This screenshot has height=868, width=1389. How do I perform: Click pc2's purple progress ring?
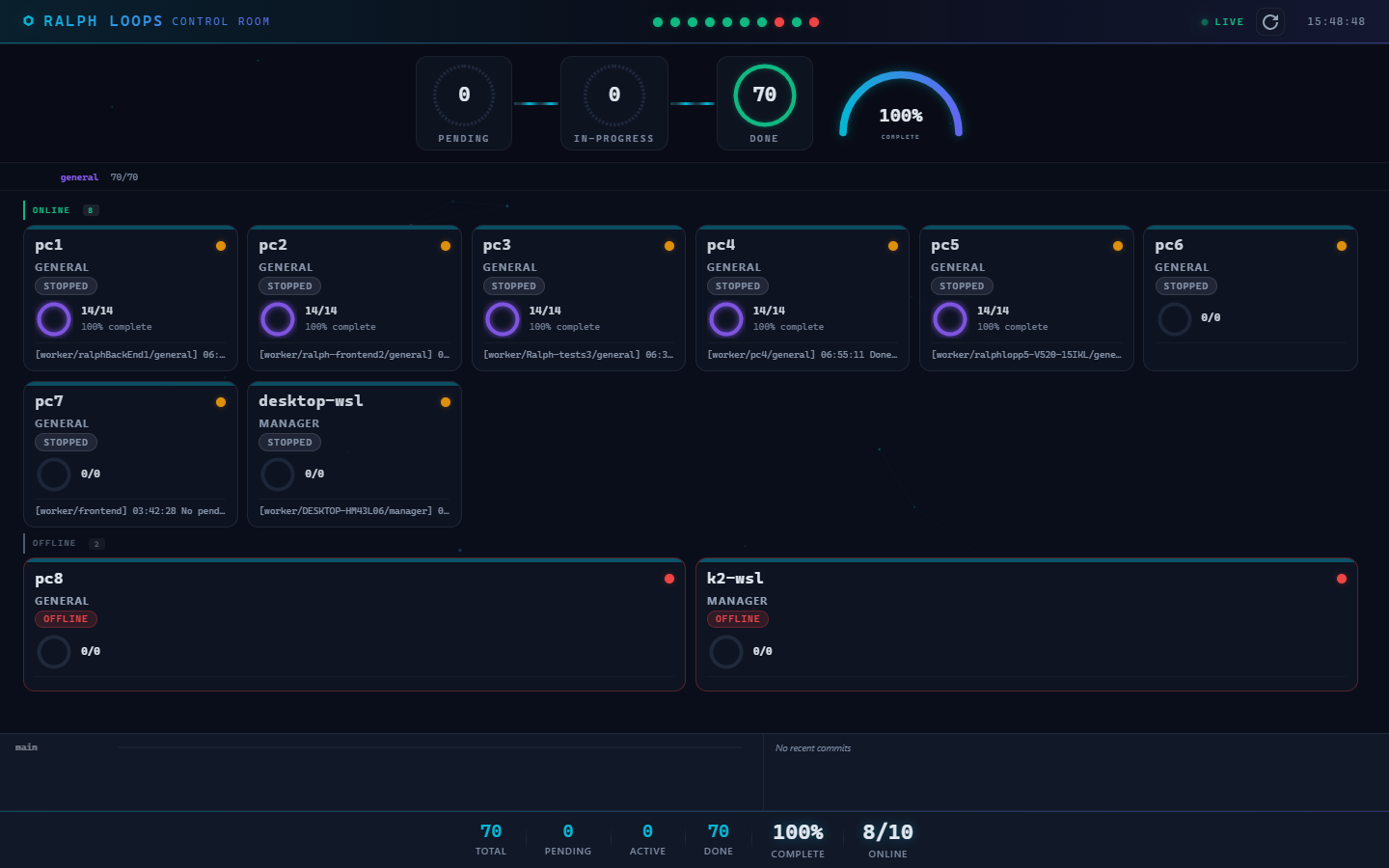pos(278,318)
